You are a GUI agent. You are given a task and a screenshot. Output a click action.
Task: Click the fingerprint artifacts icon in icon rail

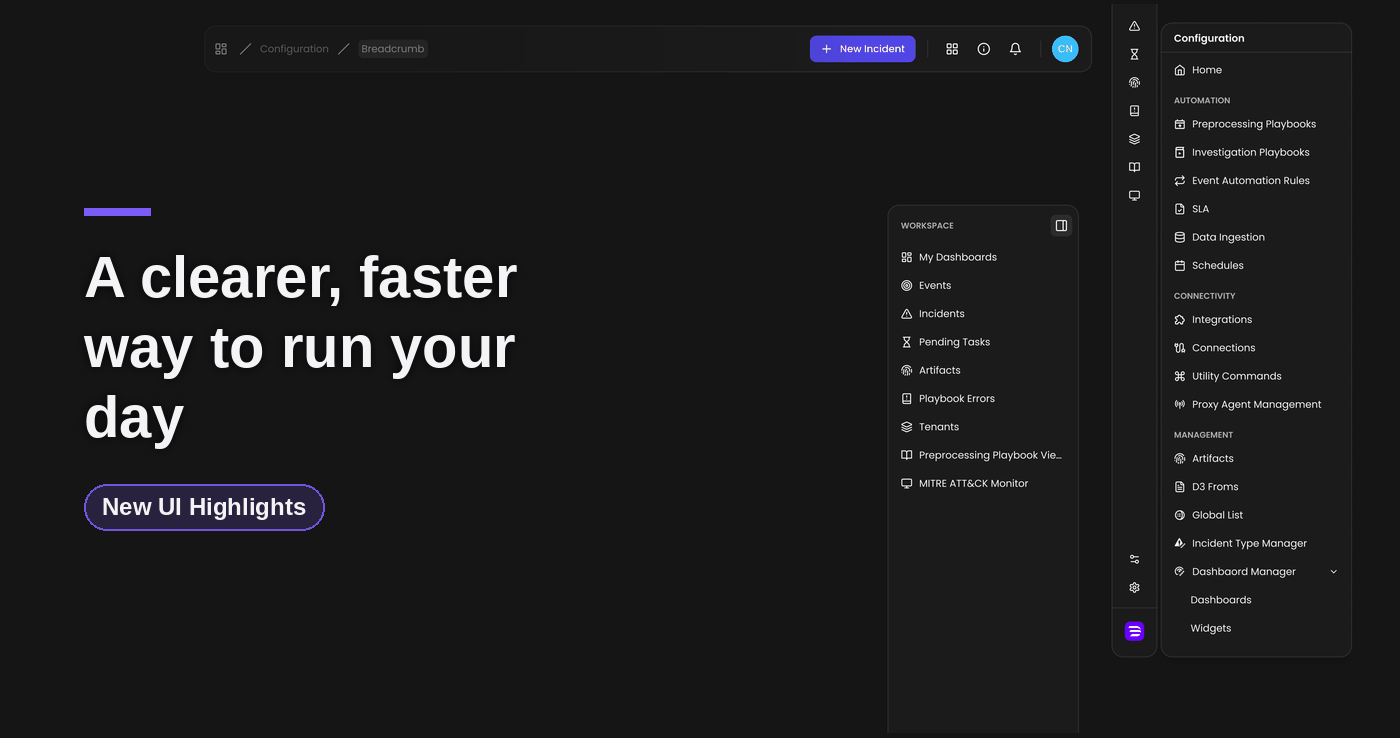(1134, 83)
